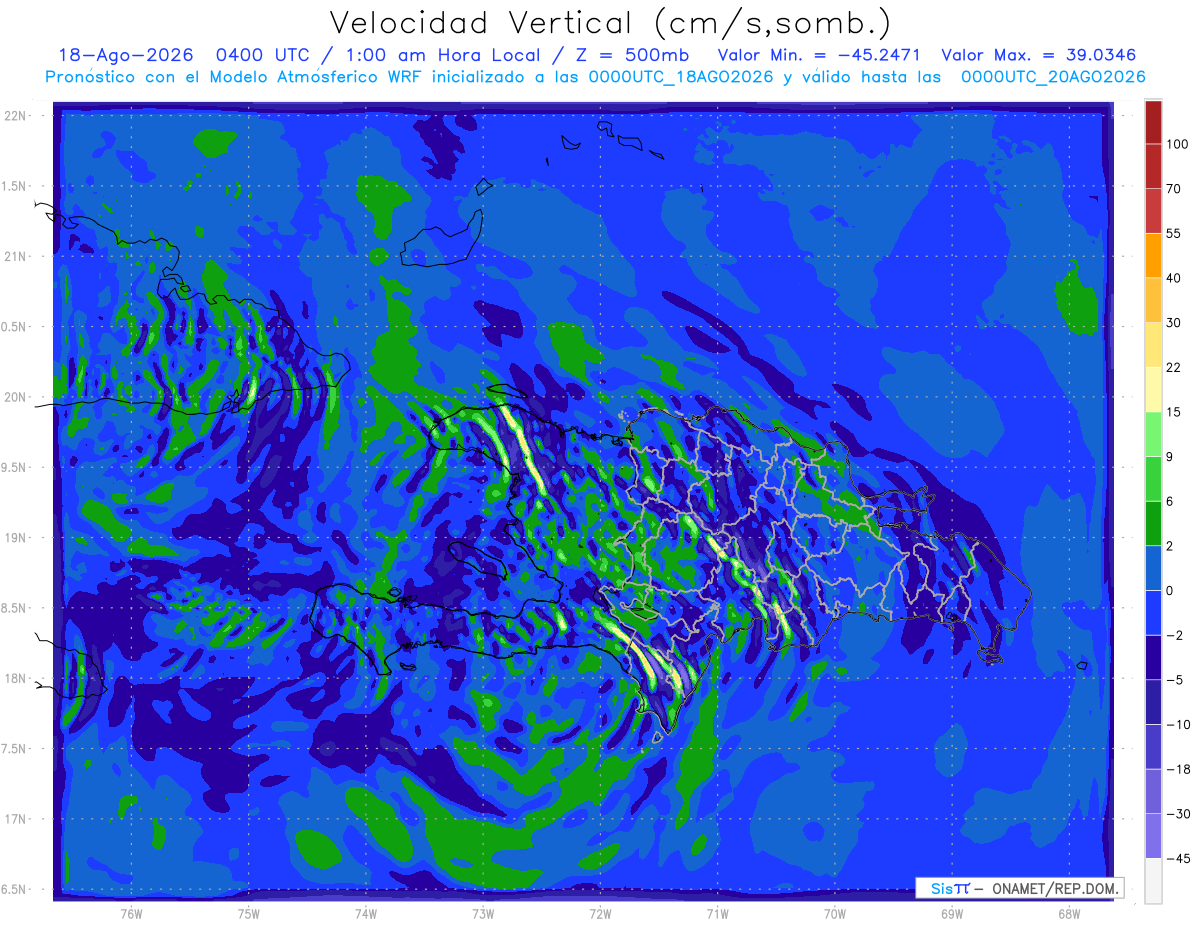
Task: Click the '40' colorbar value
Action: pyautogui.click(x=1175, y=278)
